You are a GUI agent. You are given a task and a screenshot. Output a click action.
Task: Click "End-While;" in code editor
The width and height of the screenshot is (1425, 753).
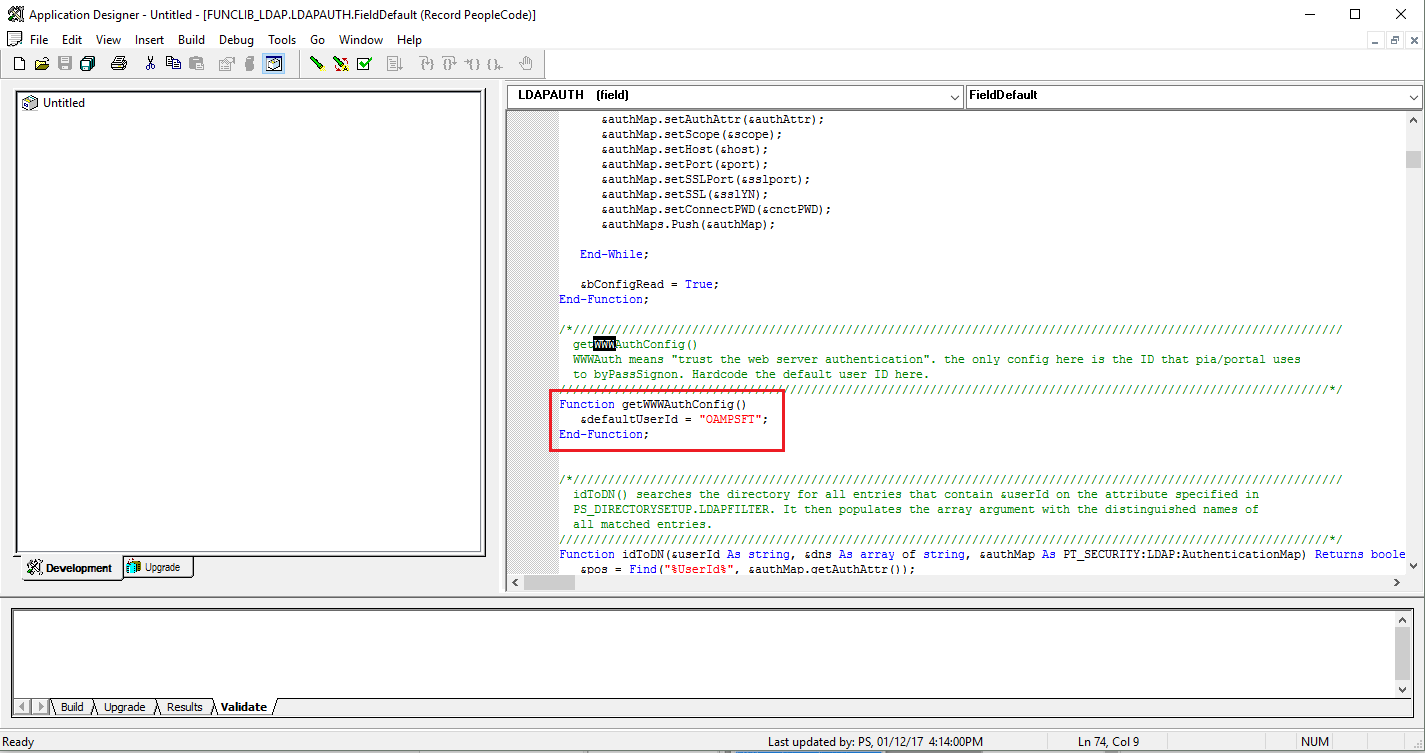point(614,254)
